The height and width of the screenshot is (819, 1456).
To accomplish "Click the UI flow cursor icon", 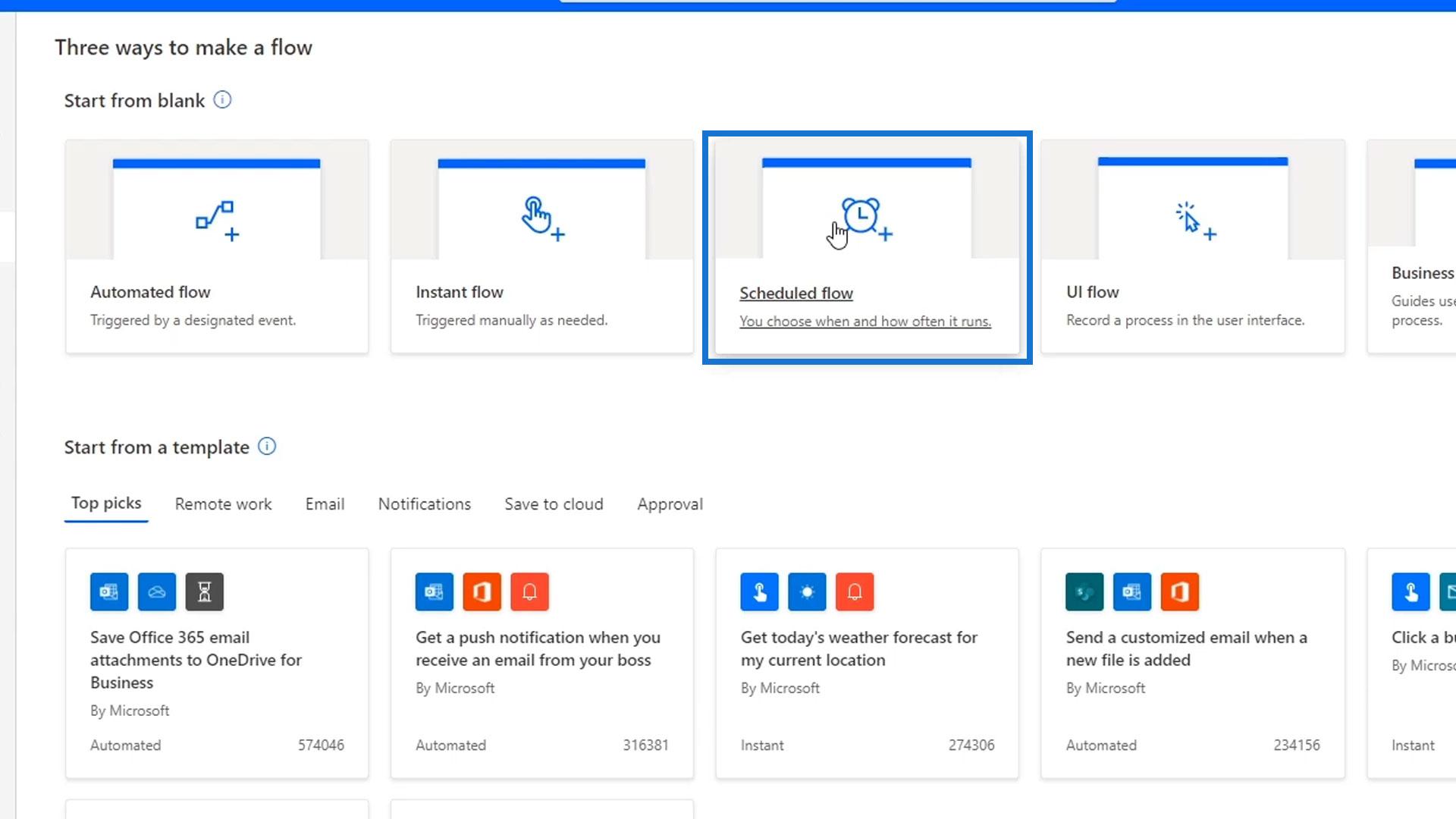I will 1194,221.
